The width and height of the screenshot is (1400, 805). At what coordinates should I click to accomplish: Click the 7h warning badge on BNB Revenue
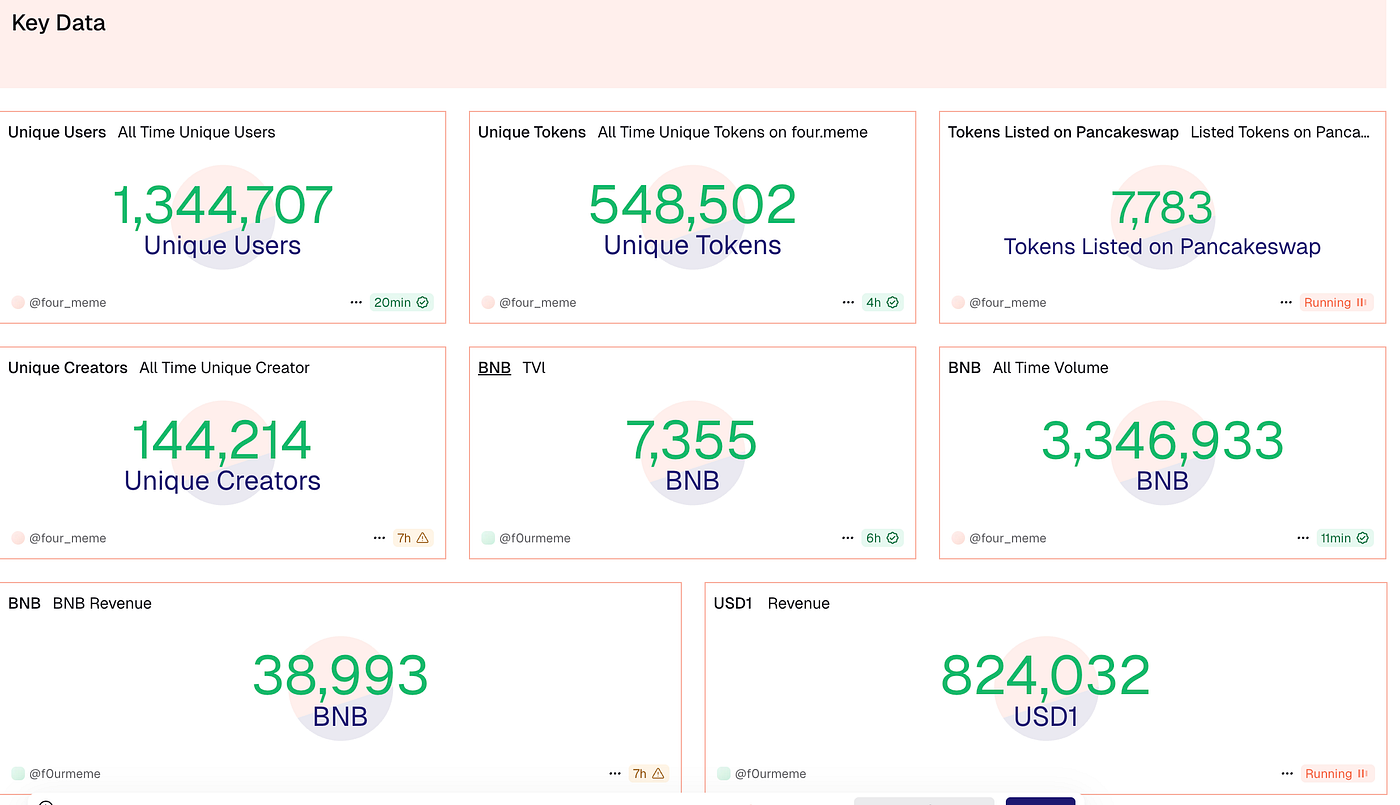tap(649, 774)
